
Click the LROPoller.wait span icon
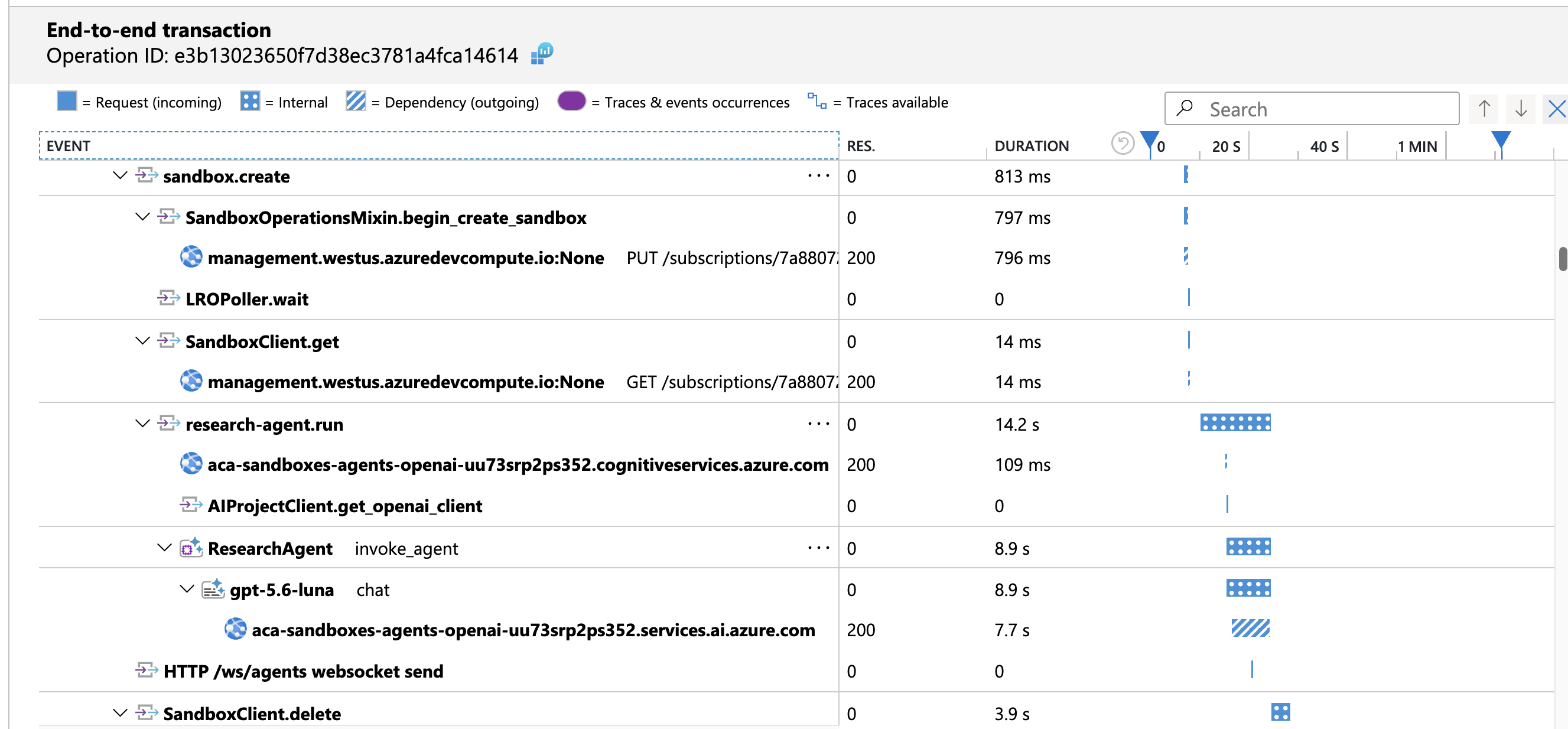[168, 298]
